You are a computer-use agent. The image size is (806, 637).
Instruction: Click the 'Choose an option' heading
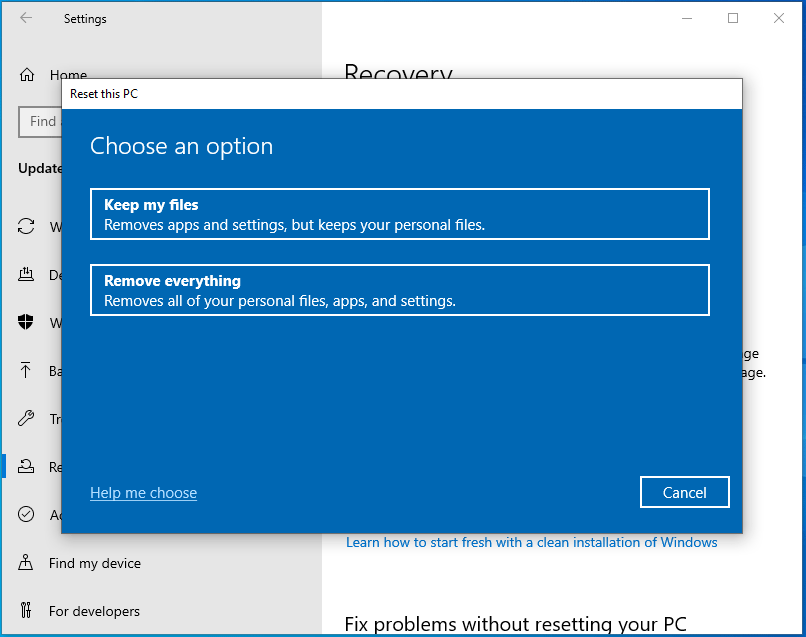click(181, 147)
